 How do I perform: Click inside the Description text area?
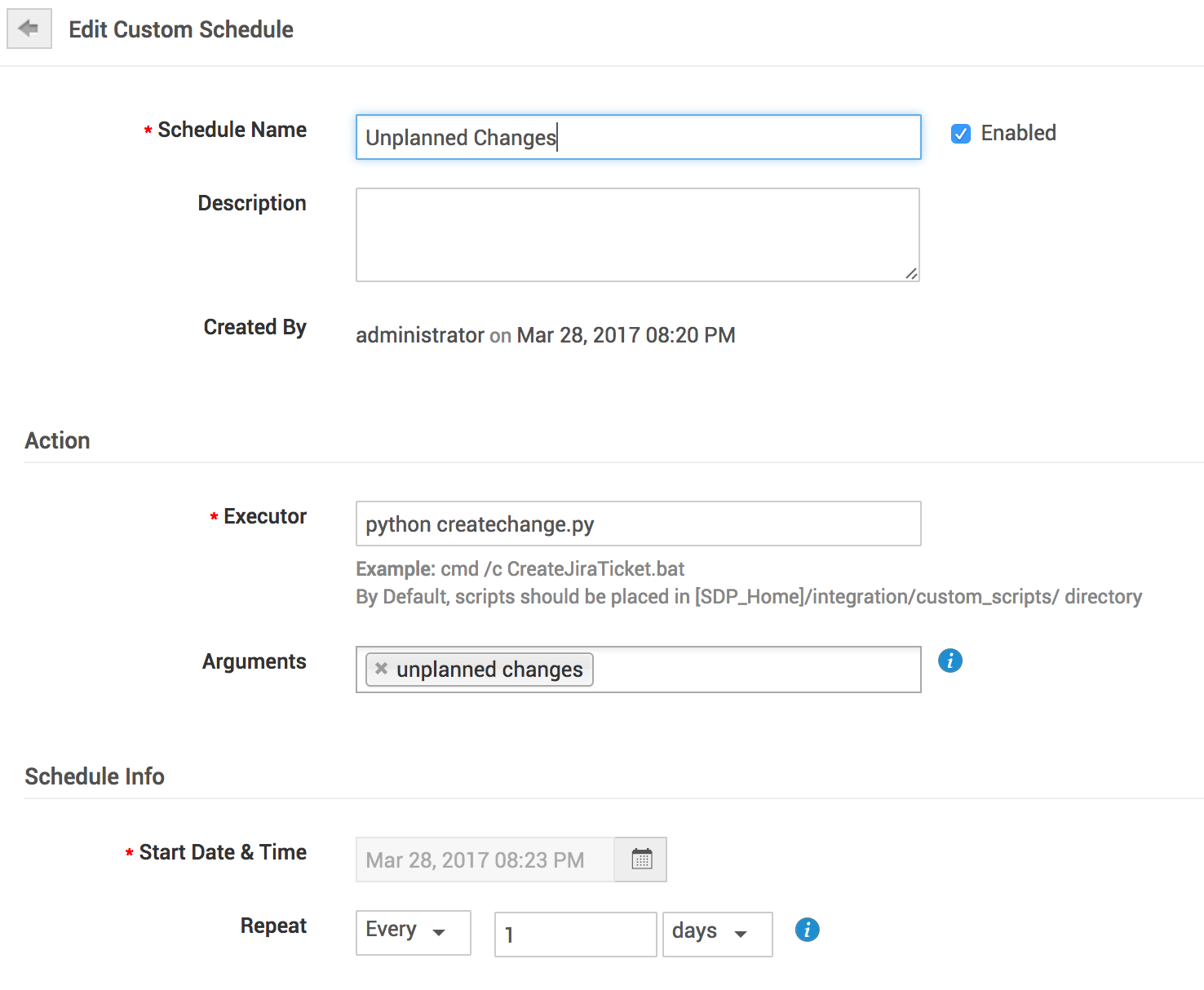(x=636, y=234)
